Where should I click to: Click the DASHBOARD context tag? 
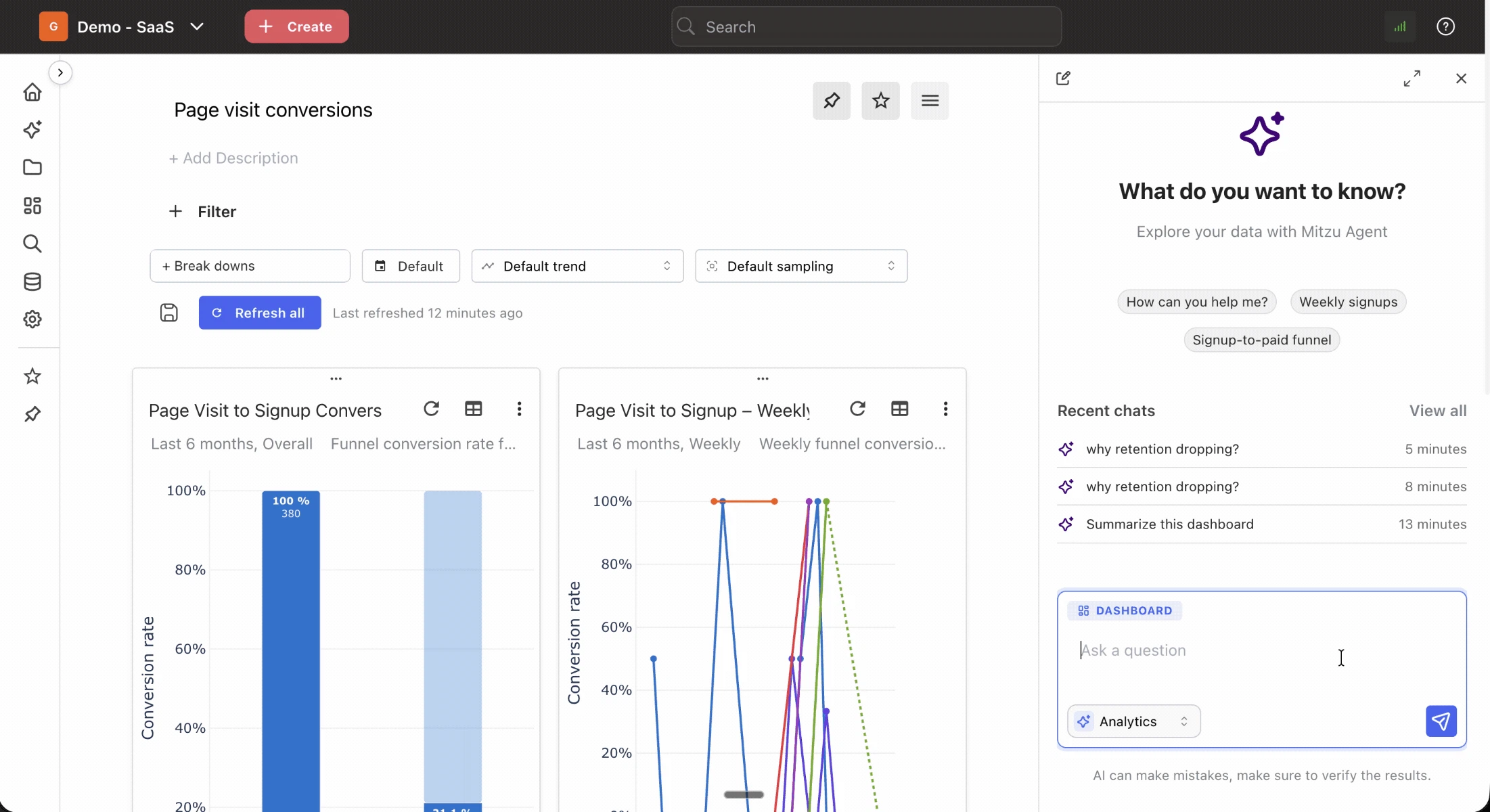tap(1125, 610)
